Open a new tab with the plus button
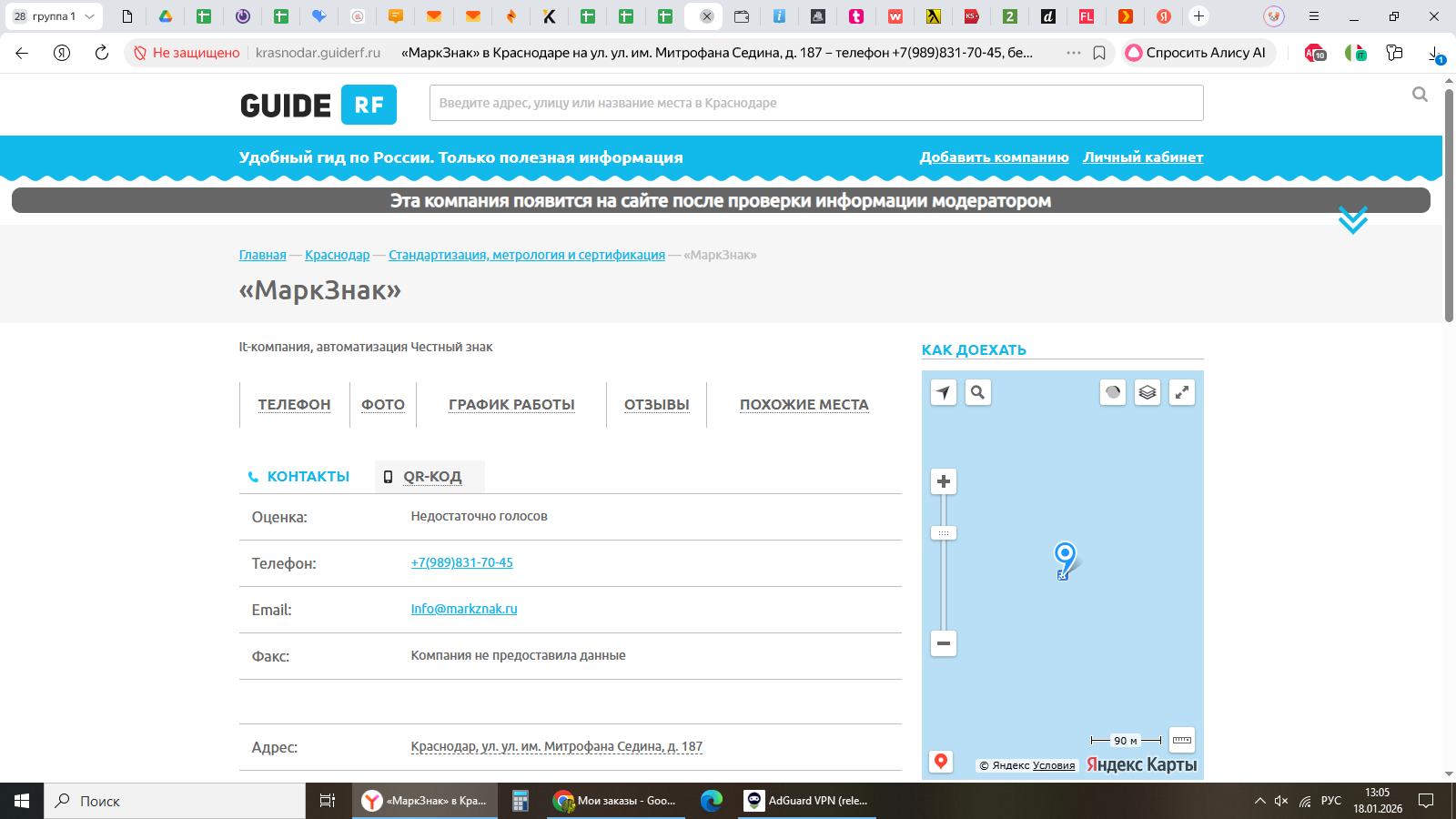The width and height of the screenshot is (1456, 819). (1198, 16)
